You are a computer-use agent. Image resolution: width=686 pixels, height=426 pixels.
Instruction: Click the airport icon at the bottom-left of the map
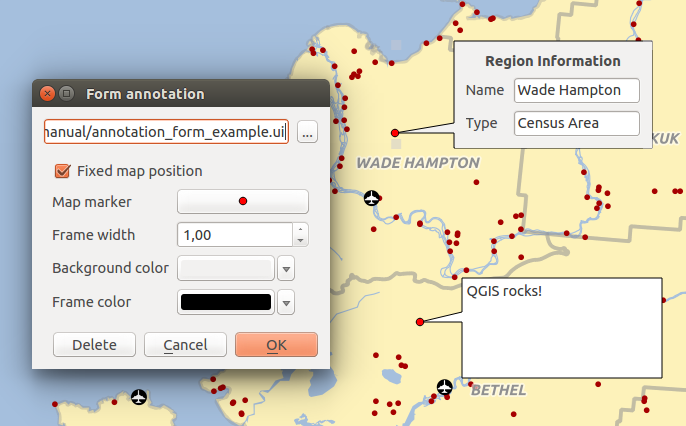tap(138, 397)
